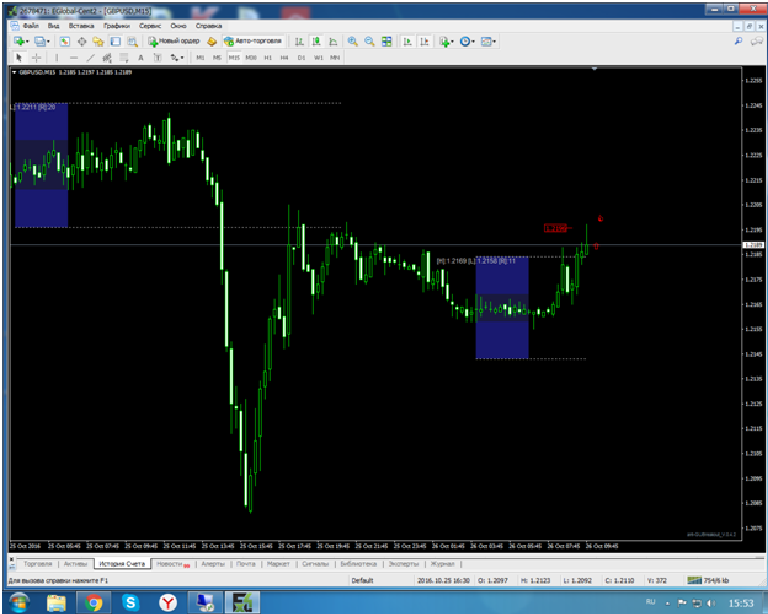
Task: Switch chart to line chart mode
Action: [x=334, y=42]
